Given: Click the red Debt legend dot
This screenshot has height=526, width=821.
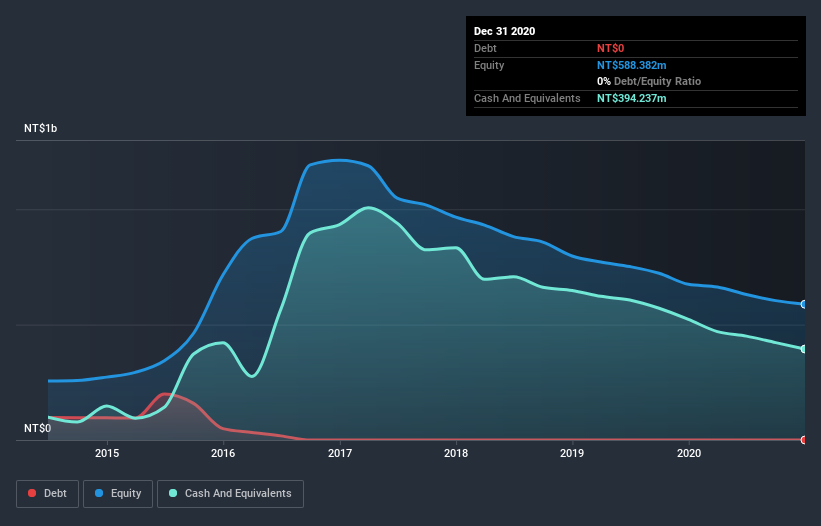Looking at the screenshot, I should [32, 493].
